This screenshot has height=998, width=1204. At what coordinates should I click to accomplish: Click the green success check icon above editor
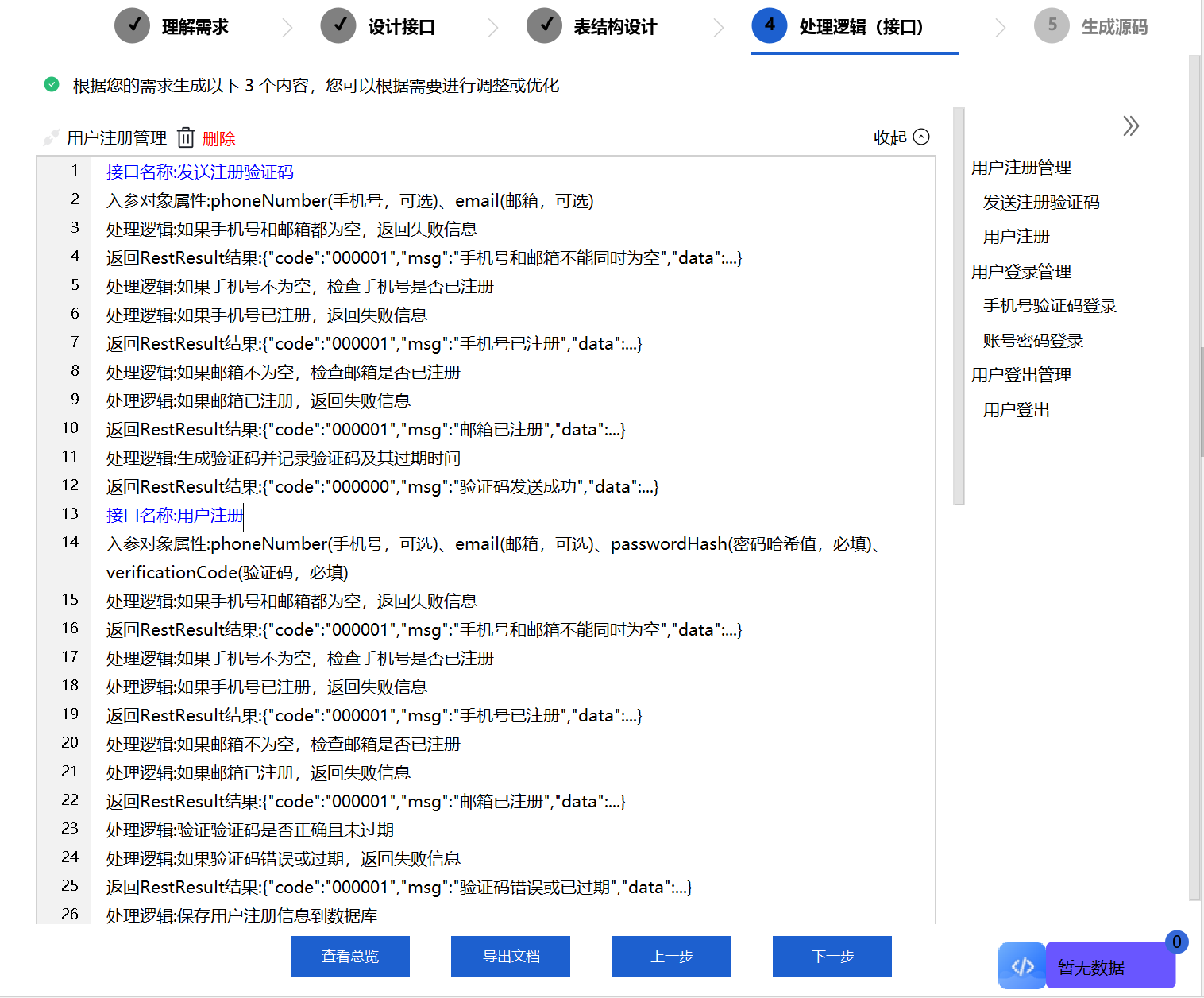51,84
